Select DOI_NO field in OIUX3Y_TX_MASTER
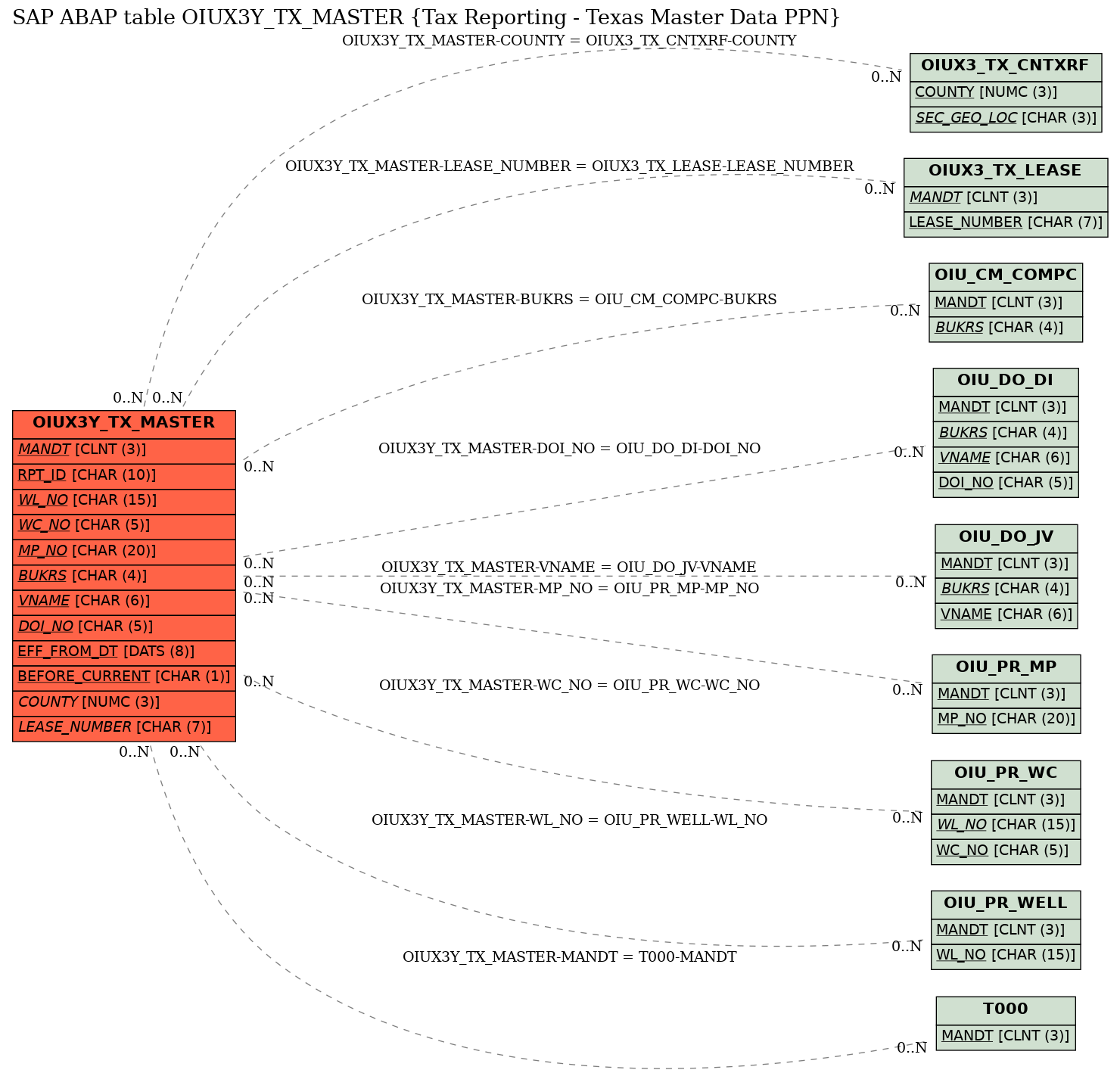The width and height of the screenshot is (1120, 1073). click(x=124, y=627)
